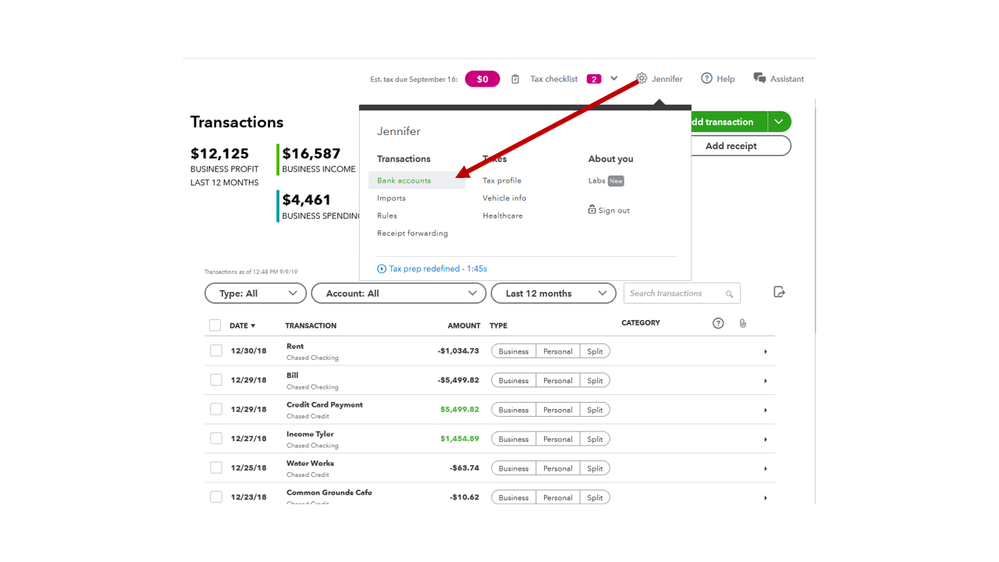999x562 pixels.
Task: Click the $12,125 business profit figure
Action: (x=220, y=154)
